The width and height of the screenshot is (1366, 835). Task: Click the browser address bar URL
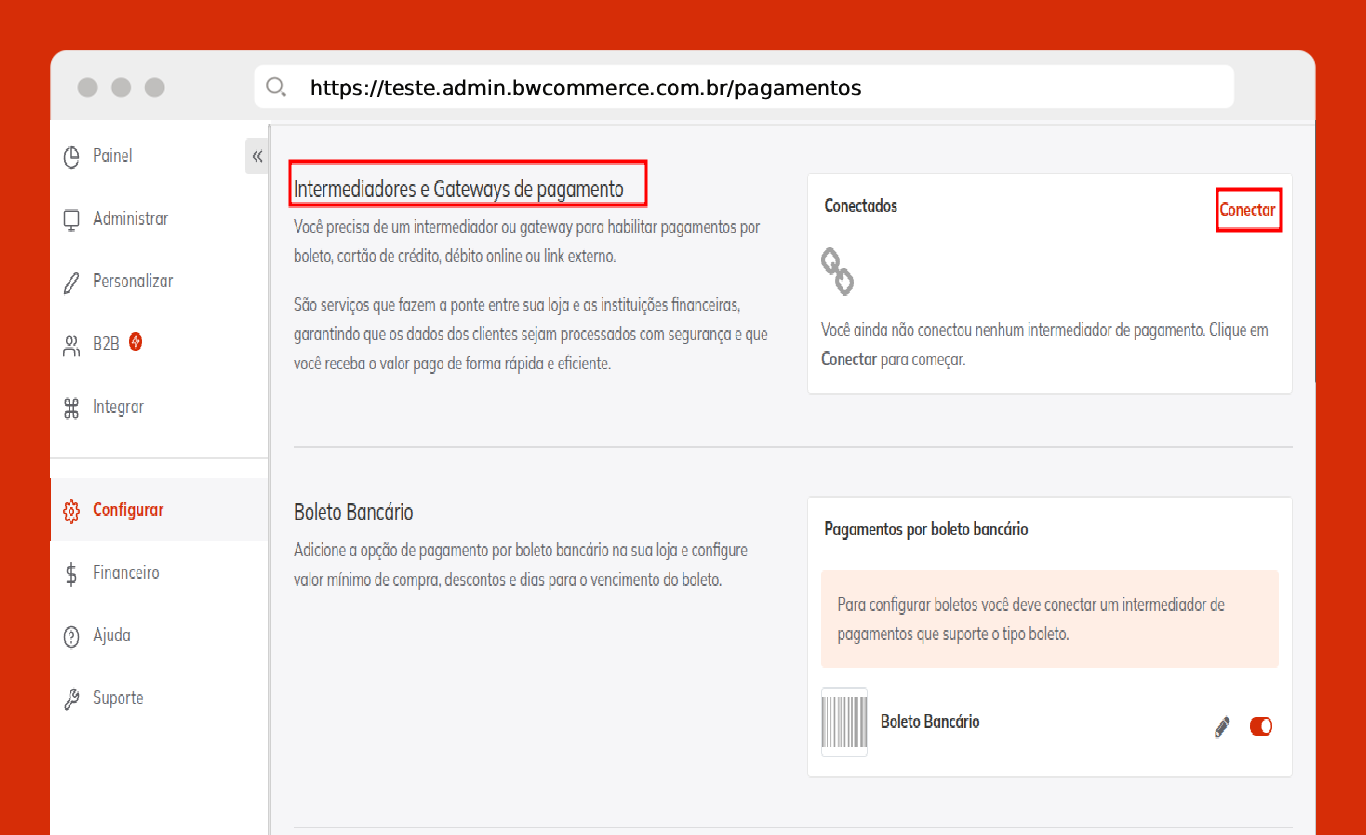[585, 88]
